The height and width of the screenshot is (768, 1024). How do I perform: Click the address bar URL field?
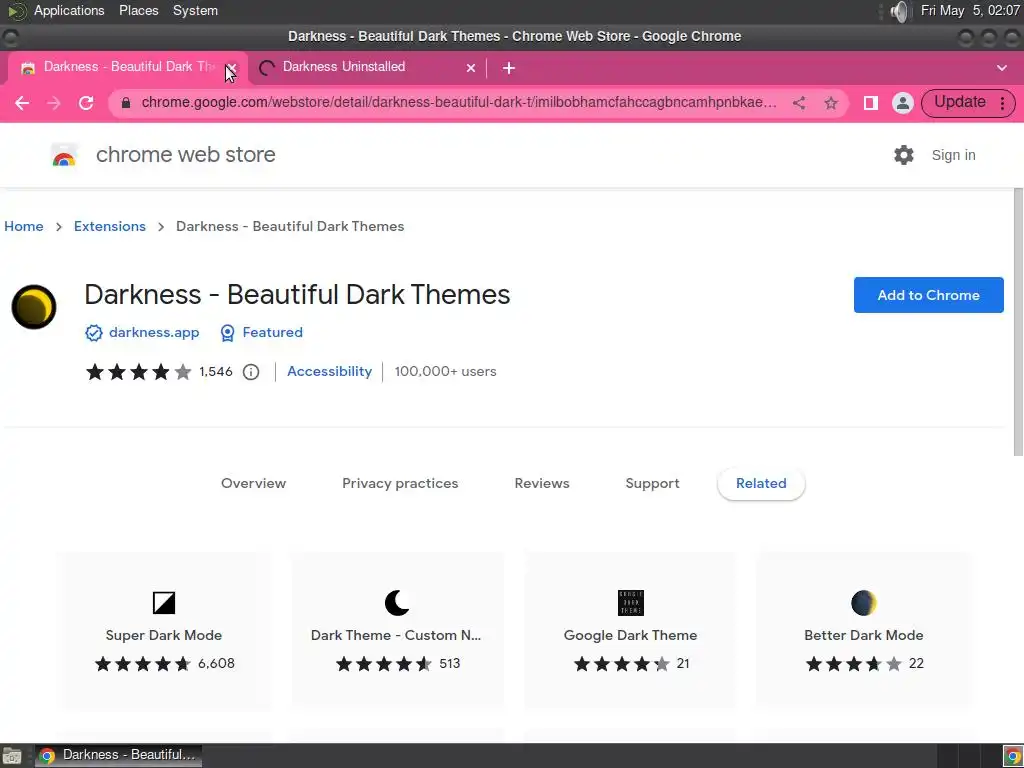point(458,103)
